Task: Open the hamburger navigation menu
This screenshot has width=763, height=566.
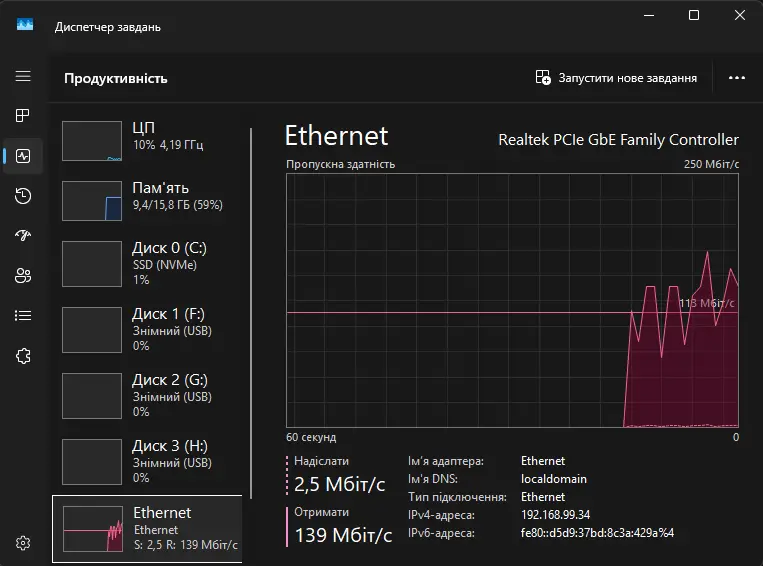Action: click(23, 76)
